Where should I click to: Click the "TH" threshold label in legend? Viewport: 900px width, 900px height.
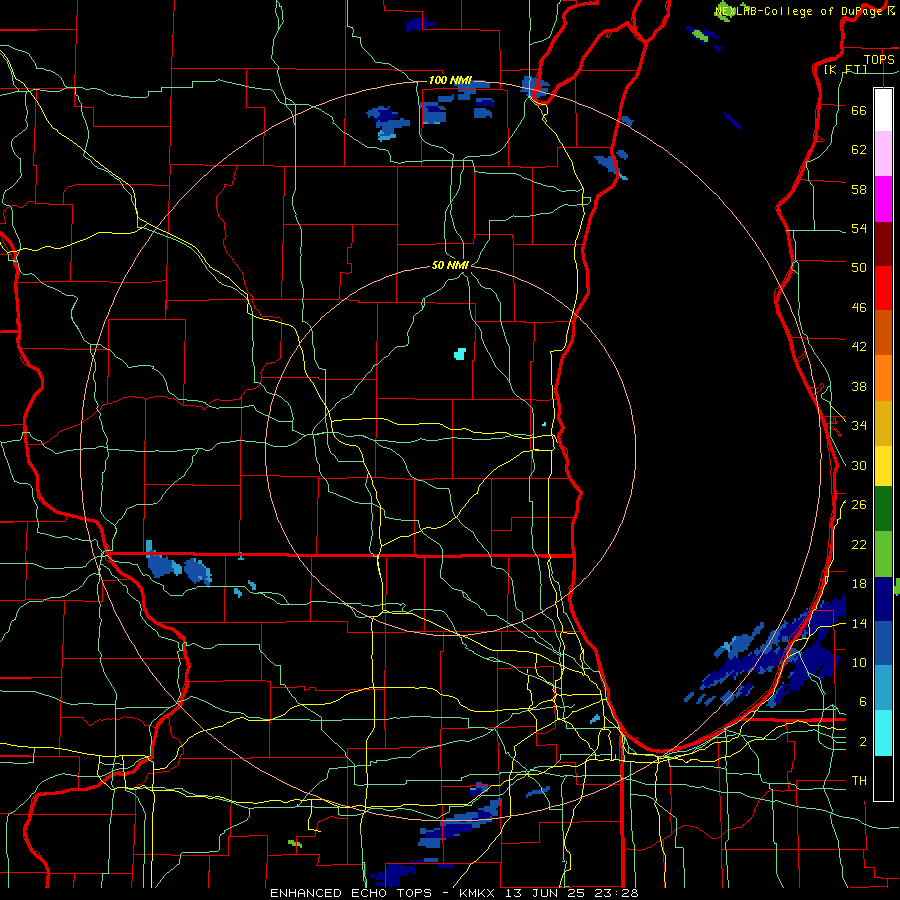859,781
